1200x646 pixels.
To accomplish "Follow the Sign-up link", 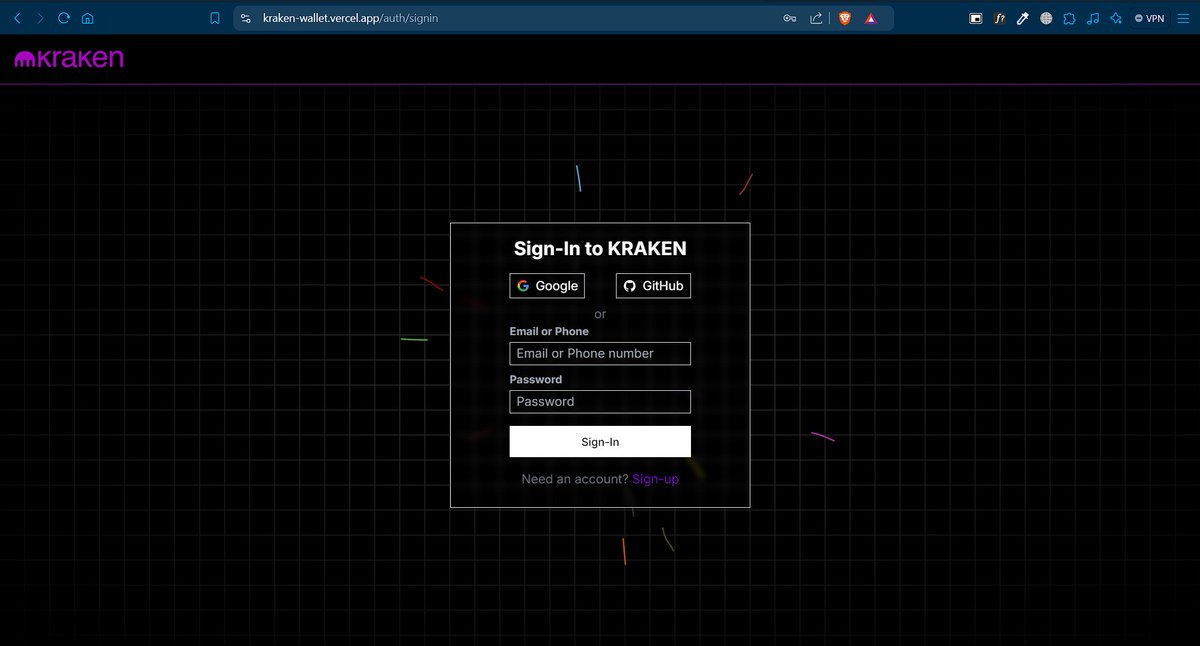I will point(655,479).
